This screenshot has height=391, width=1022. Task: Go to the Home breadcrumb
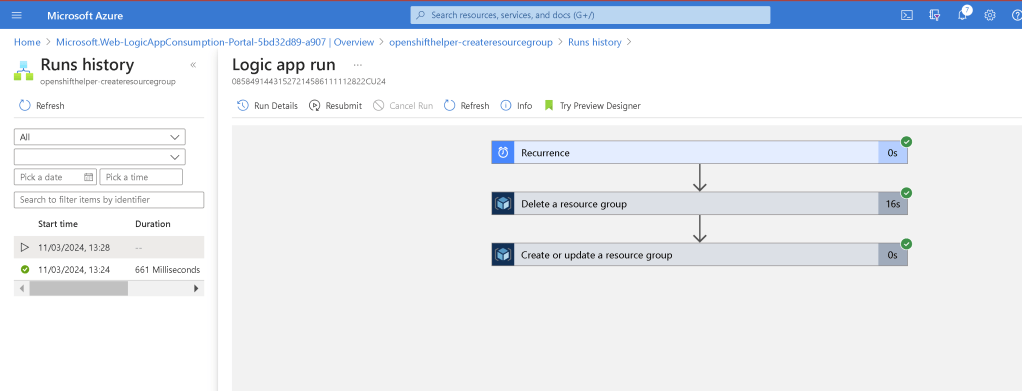27,42
